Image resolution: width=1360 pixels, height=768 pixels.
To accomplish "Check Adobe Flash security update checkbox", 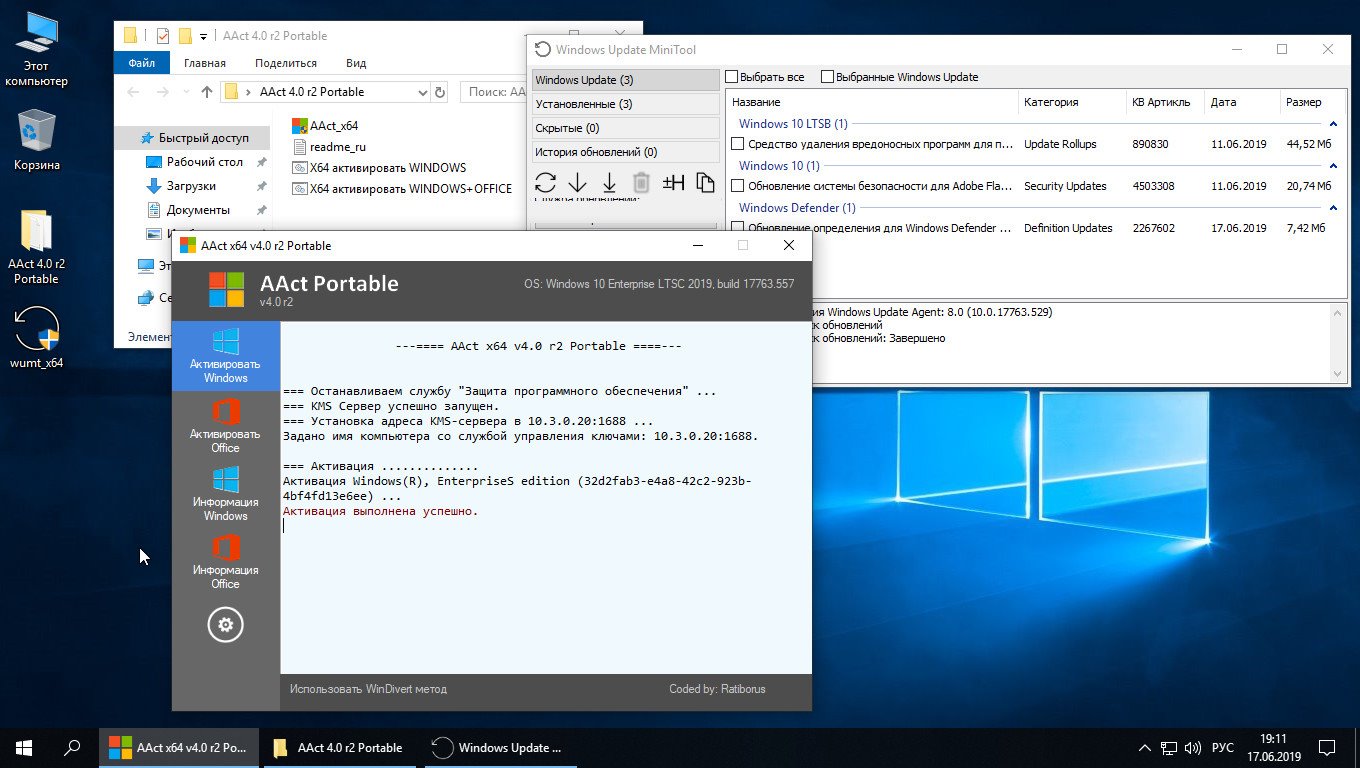I will tap(738, 186).
